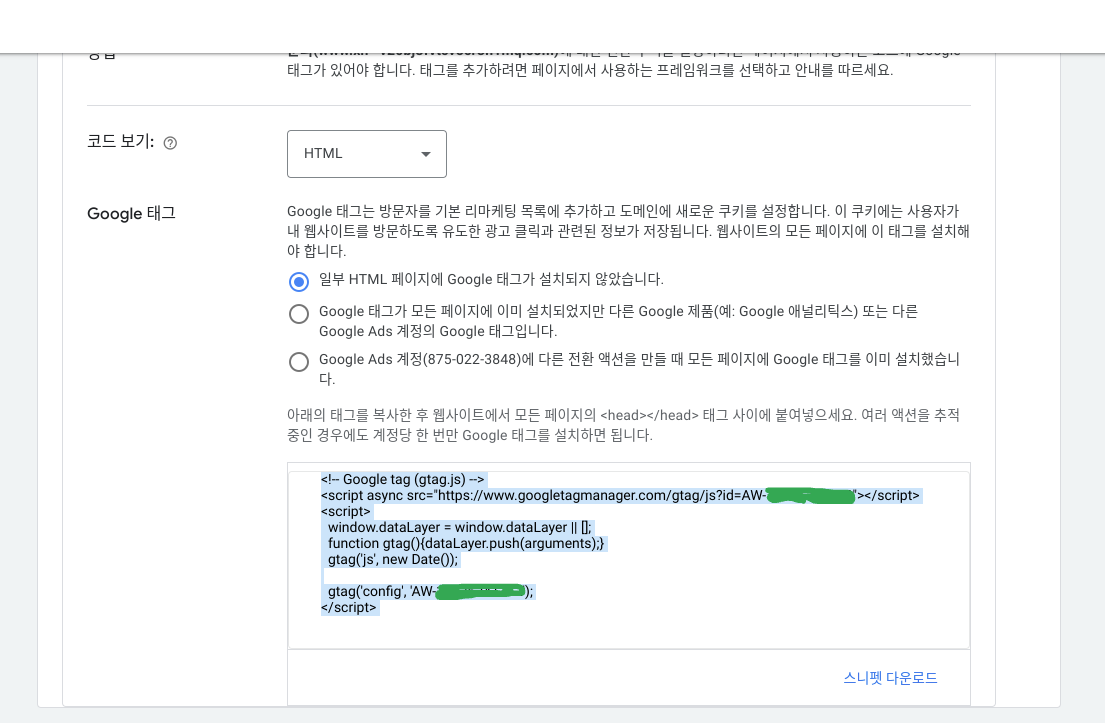The height and width of the screenshot is (723, 1105).
Task: Click the window.dataLayer line in snippet
Action: pyautogui.click(x=459, y=527)
